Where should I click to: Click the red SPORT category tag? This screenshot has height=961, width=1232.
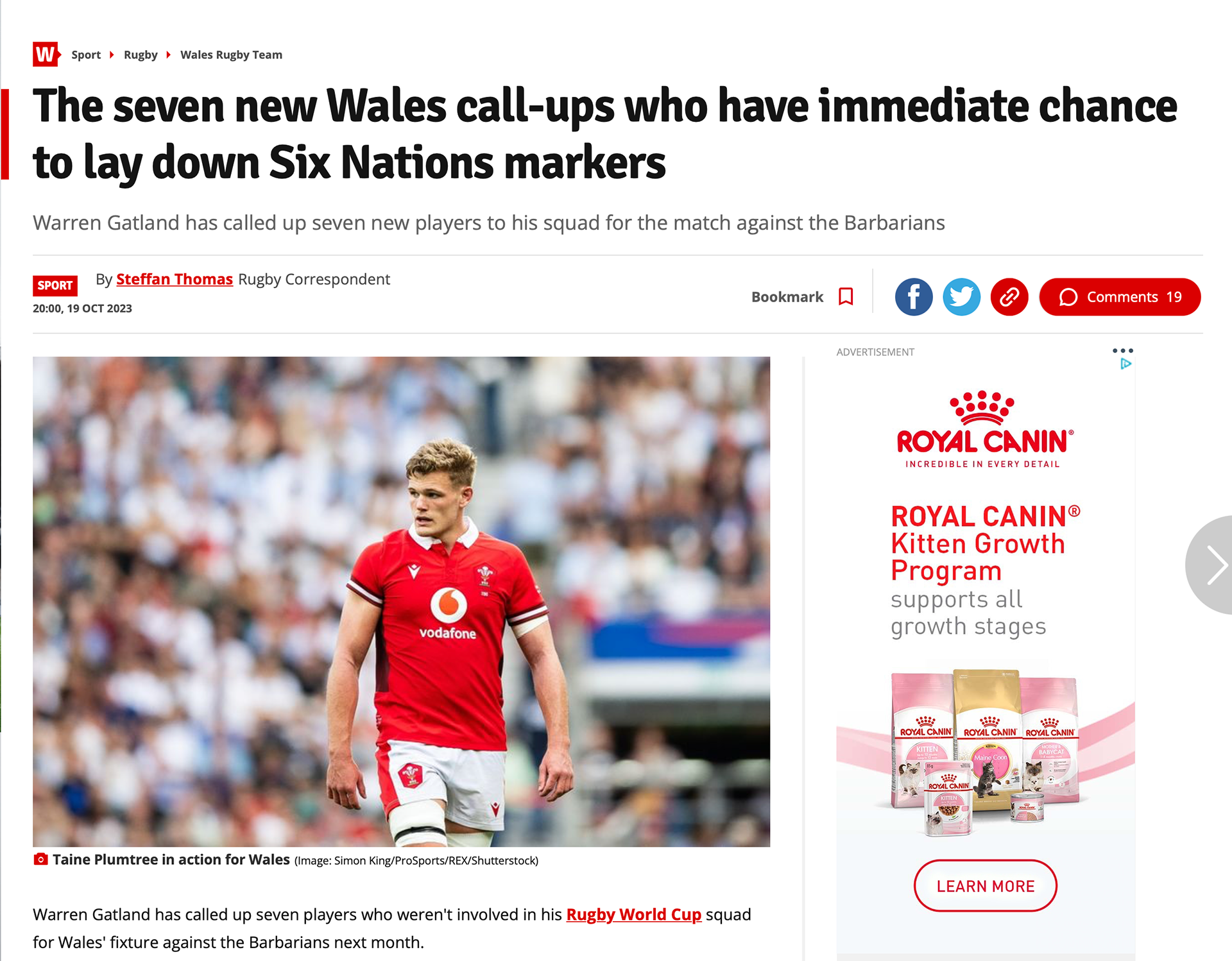click(x=55, y=285)
